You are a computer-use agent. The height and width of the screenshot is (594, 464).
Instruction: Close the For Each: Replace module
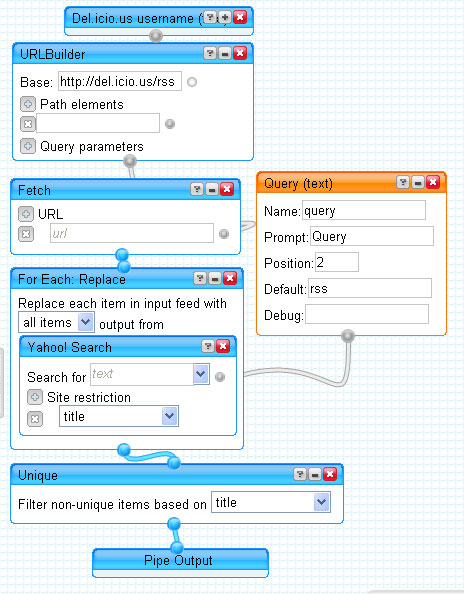click(x=230, y=278)
